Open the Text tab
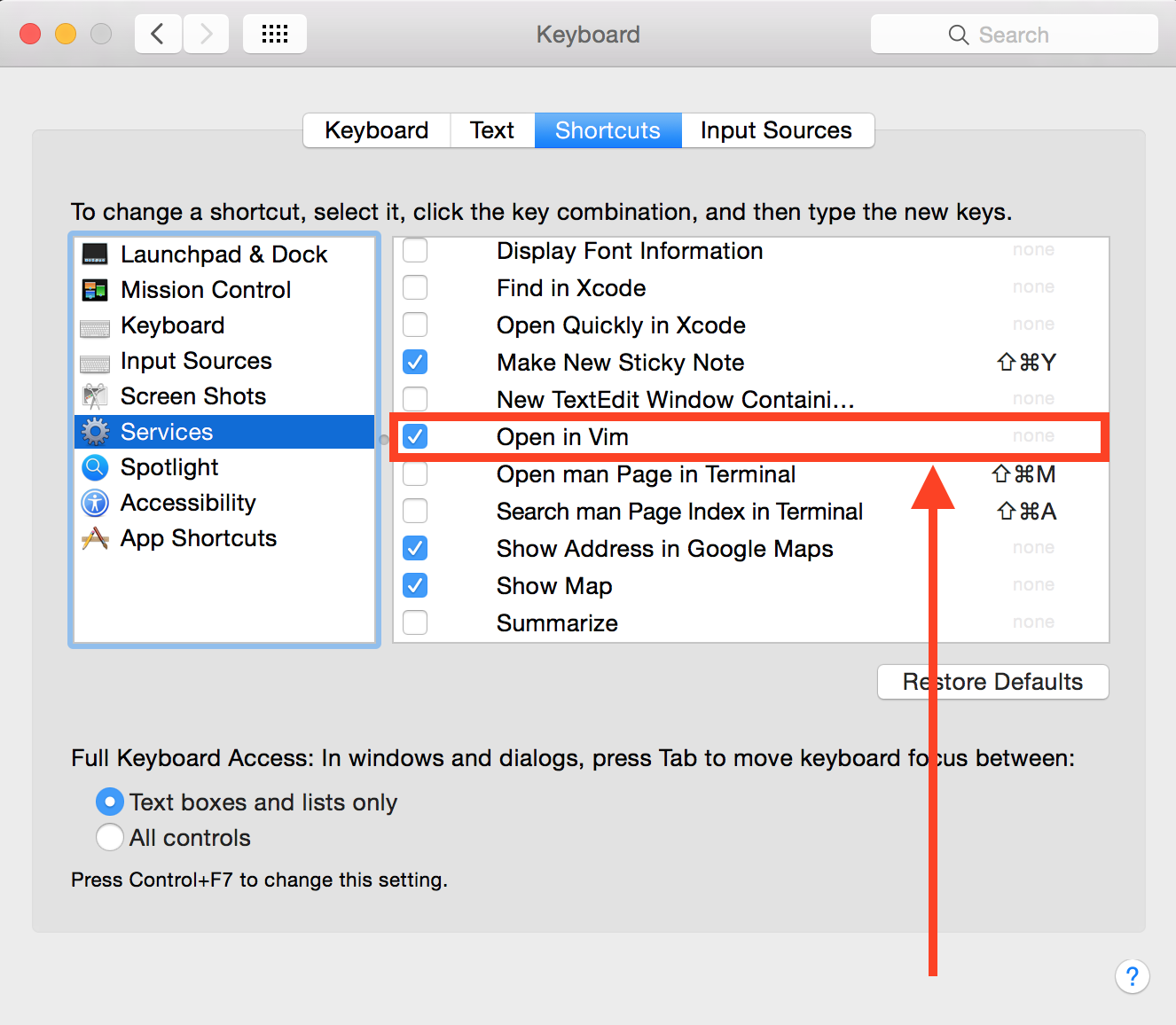This screenshot has height=1025, width=1176. [x=492, y=130]
